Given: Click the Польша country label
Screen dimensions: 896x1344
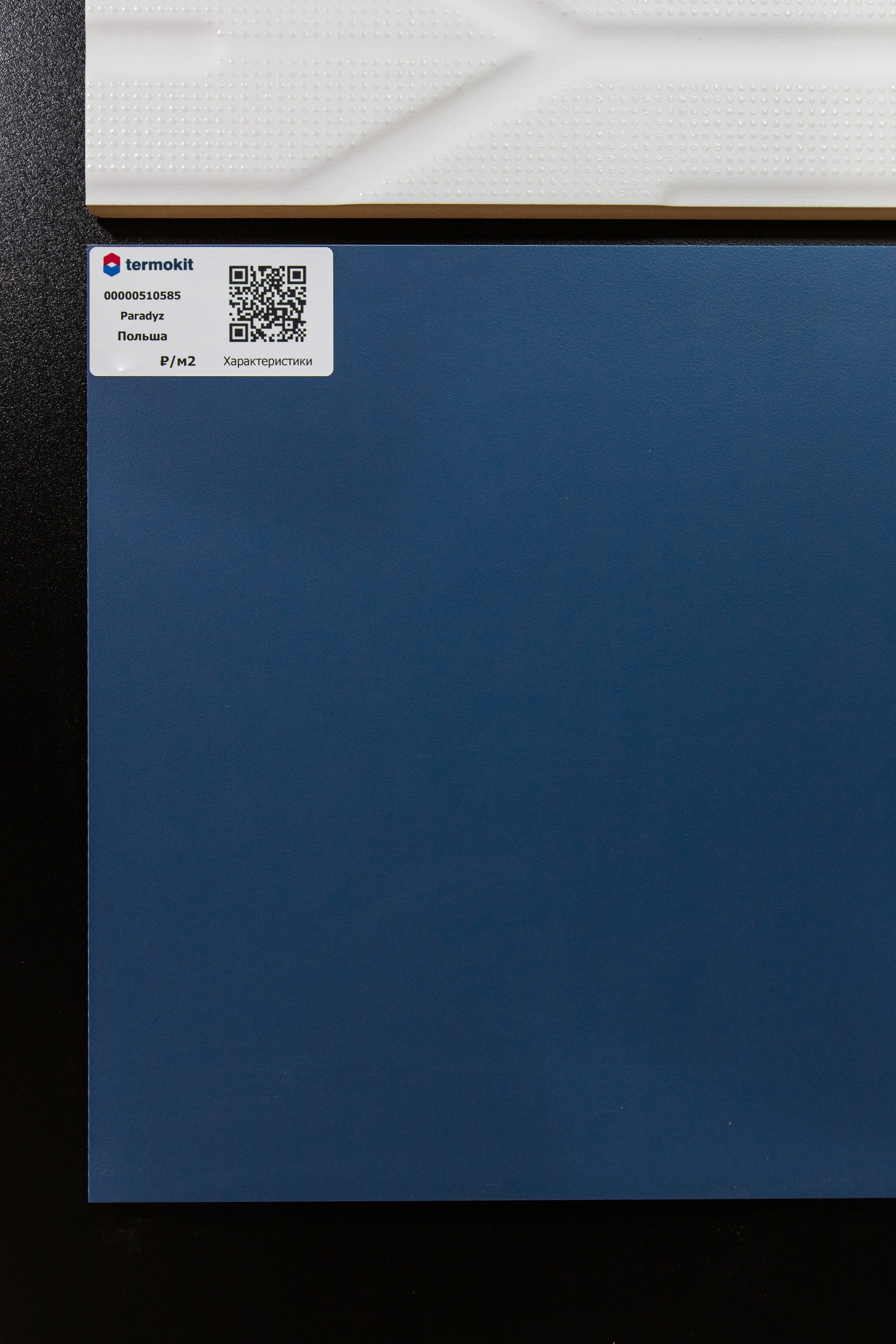Looking at the screenshot, I should (x=142, y=336).
